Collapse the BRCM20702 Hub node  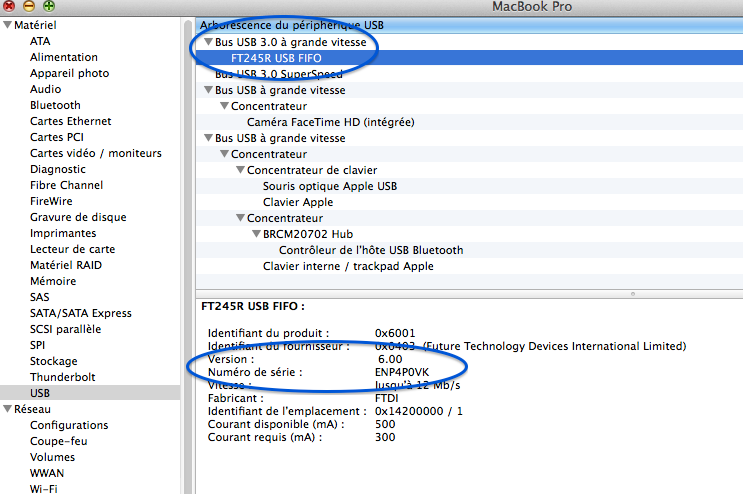click(x=256, y=234)
